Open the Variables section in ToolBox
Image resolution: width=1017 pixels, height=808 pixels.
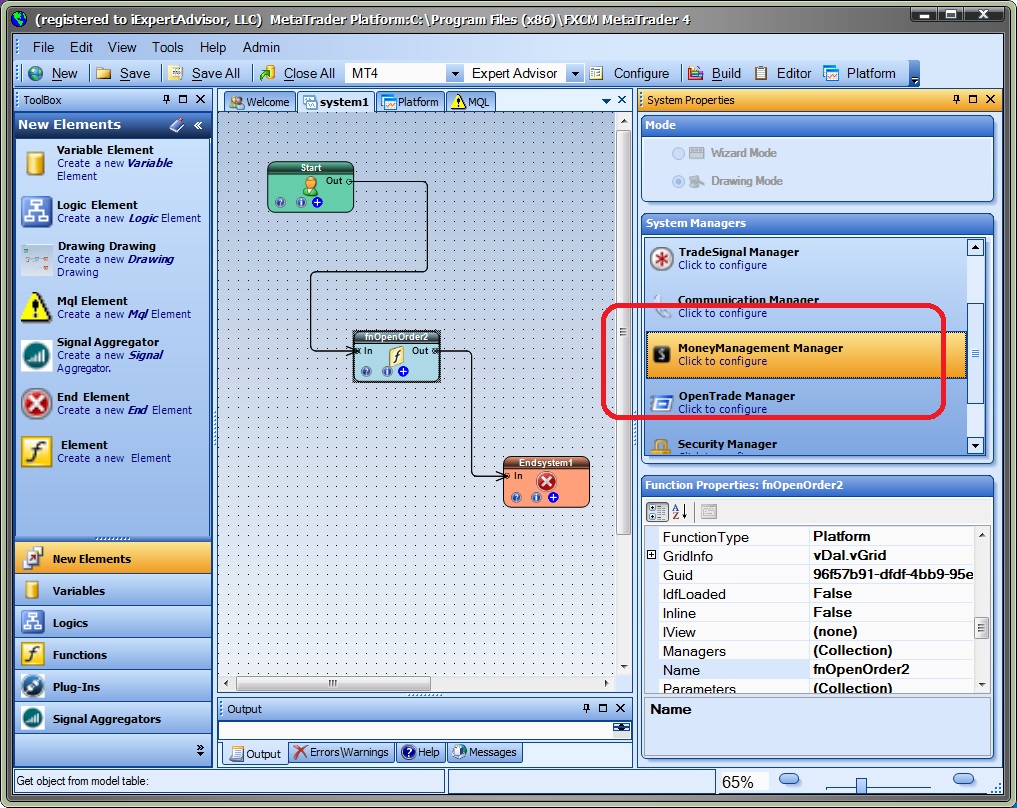(x=114, y=590)
